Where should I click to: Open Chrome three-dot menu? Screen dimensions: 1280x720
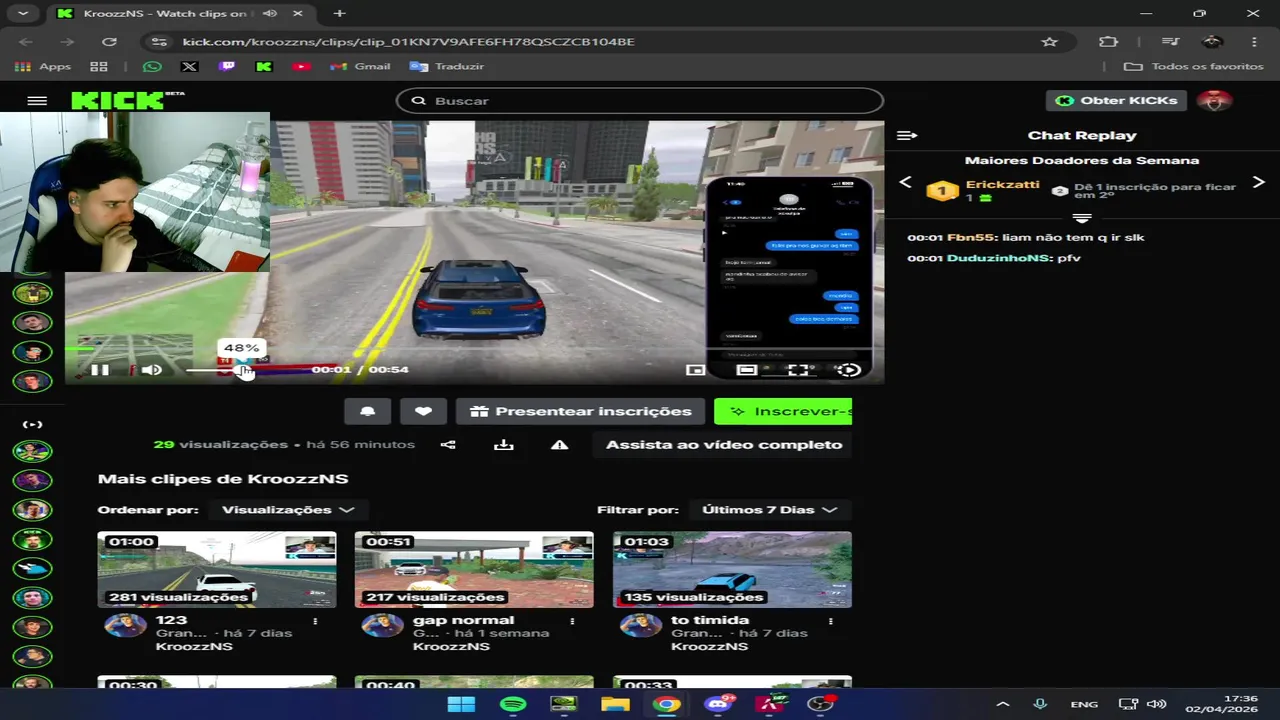point(1254,42)
